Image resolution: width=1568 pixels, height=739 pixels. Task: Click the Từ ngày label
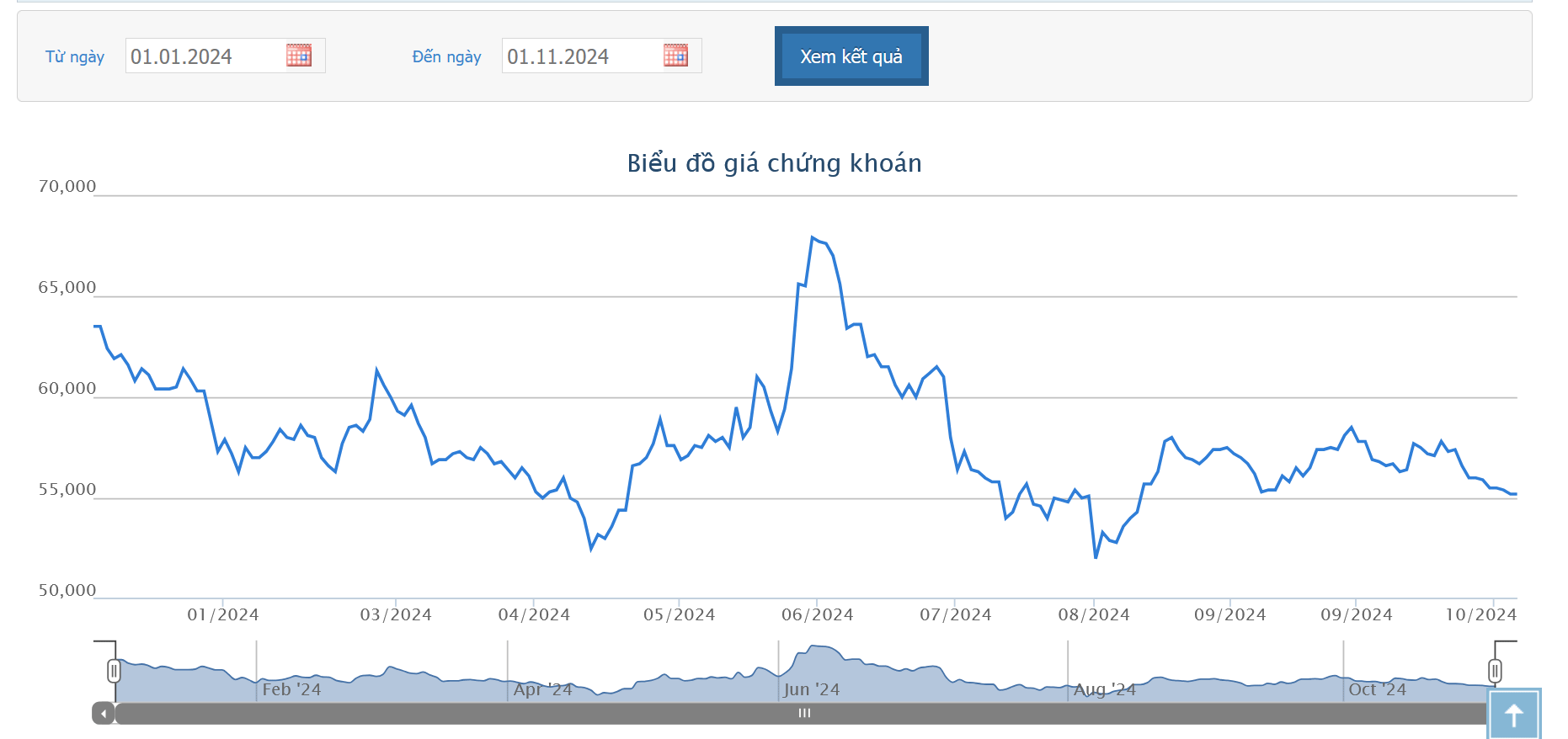75,56
